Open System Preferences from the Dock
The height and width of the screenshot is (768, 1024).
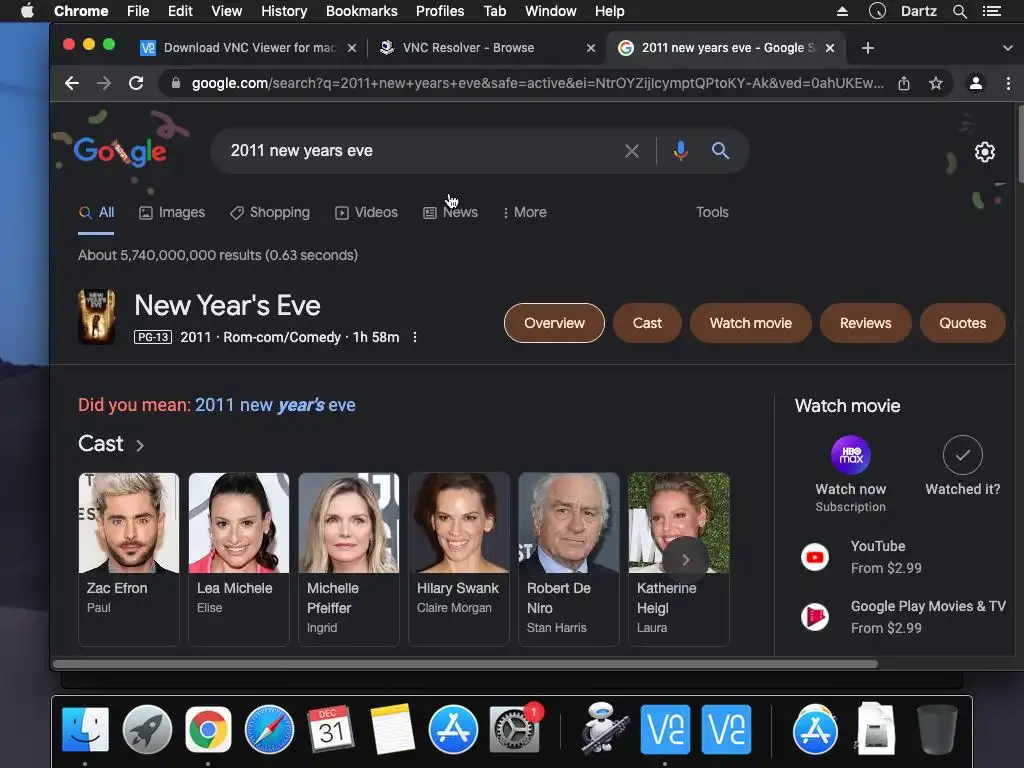[x=515, y=729]
